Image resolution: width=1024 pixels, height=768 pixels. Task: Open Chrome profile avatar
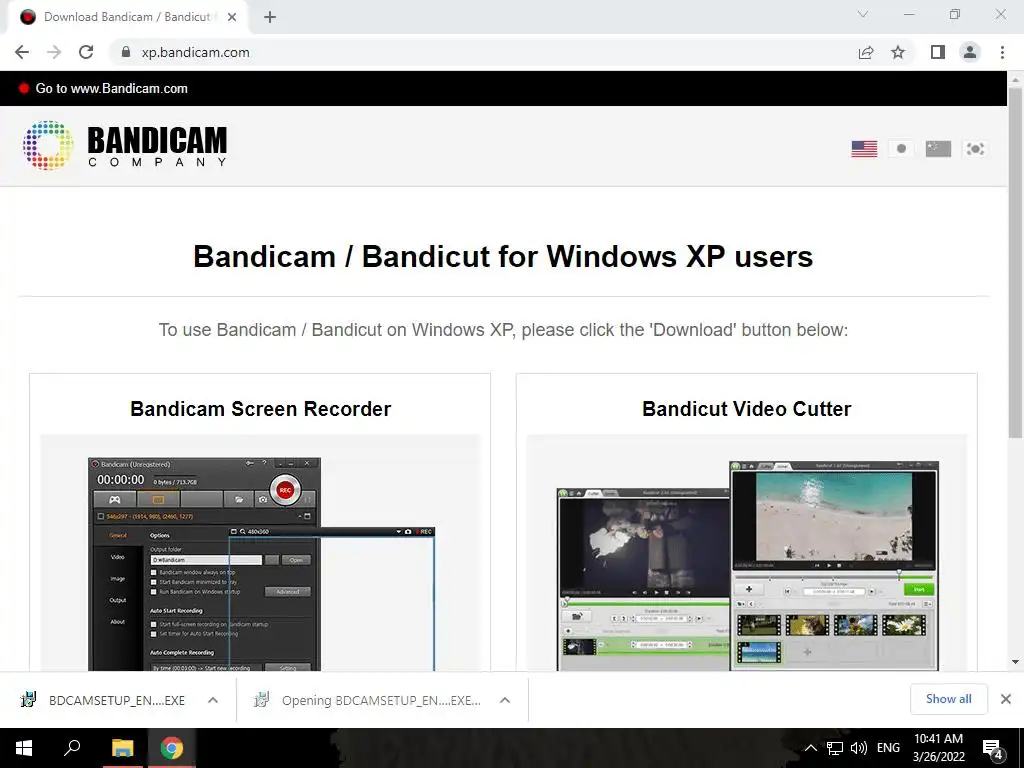coord(970,52)
